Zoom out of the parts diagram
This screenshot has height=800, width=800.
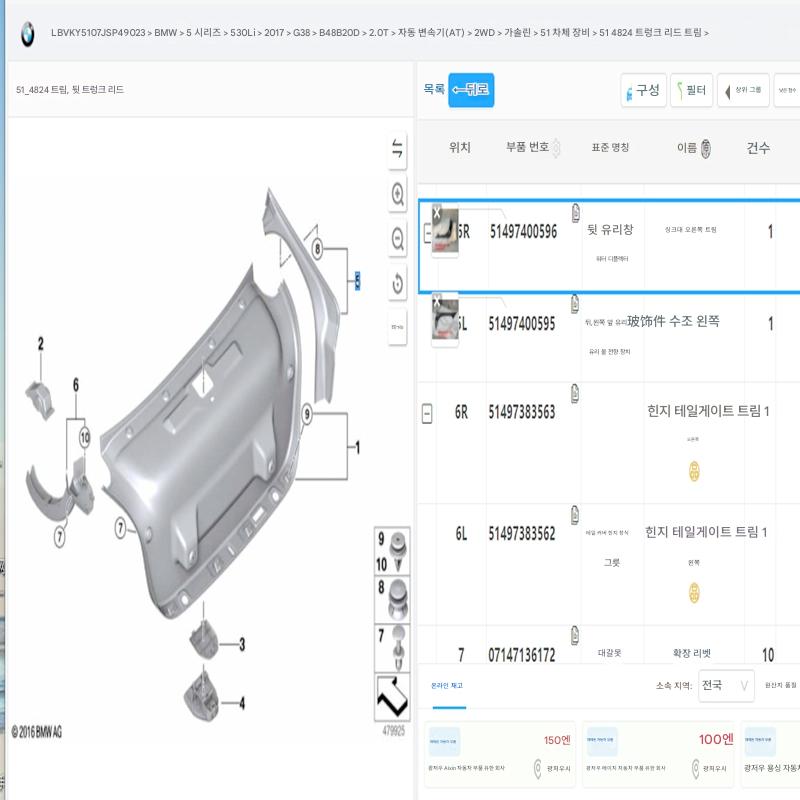pos(397,238)
